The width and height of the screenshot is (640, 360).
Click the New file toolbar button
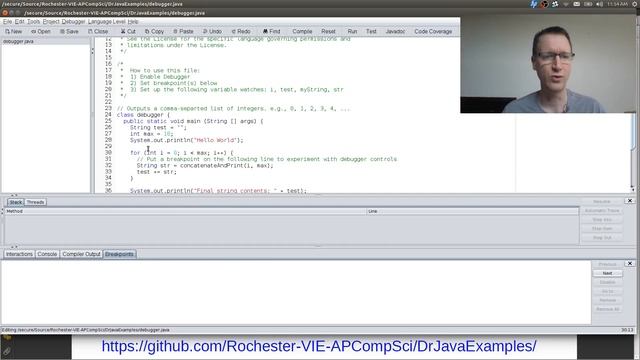[x=13, y=31]
